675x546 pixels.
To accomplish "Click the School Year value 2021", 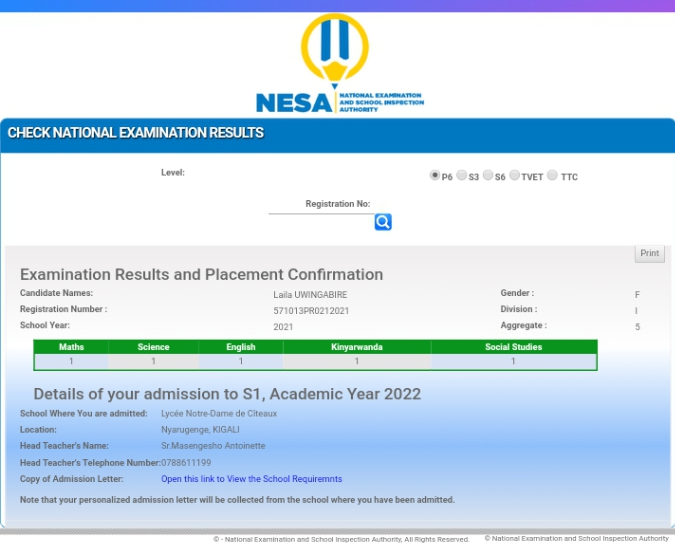I will 283,327.
